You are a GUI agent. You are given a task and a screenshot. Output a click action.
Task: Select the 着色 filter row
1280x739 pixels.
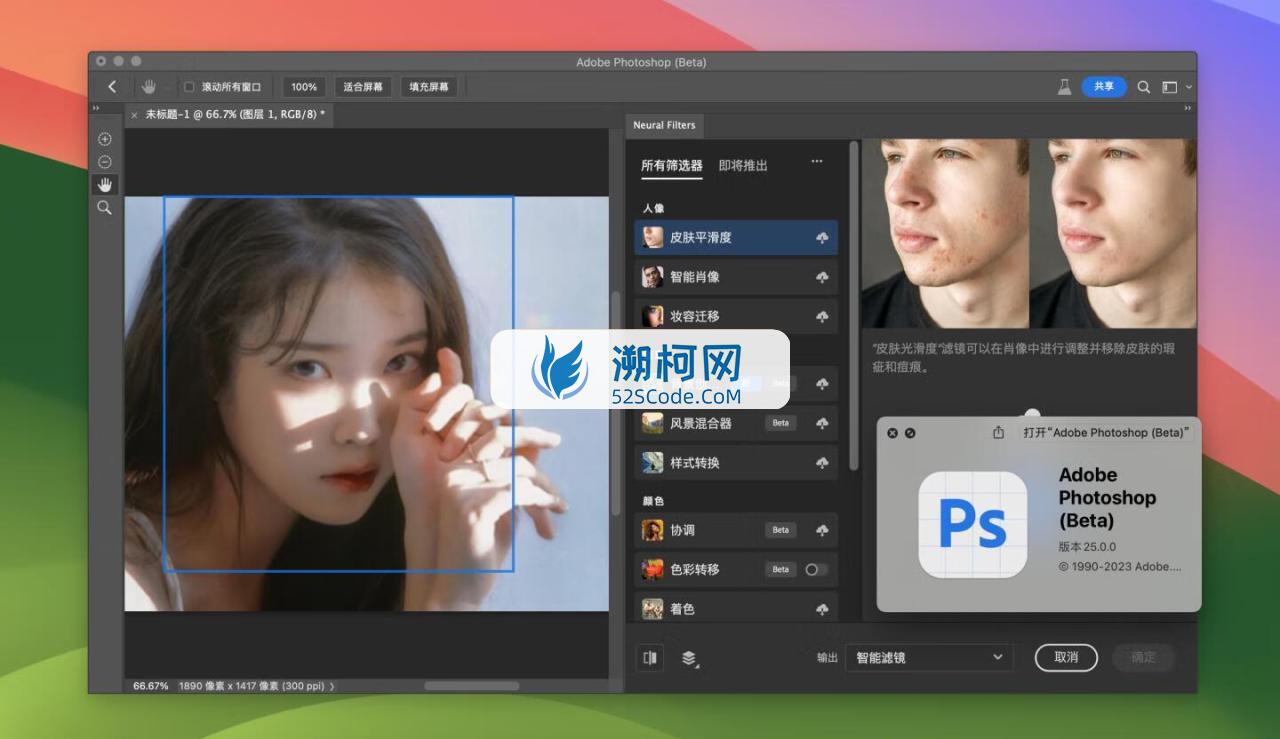point(736,608)
